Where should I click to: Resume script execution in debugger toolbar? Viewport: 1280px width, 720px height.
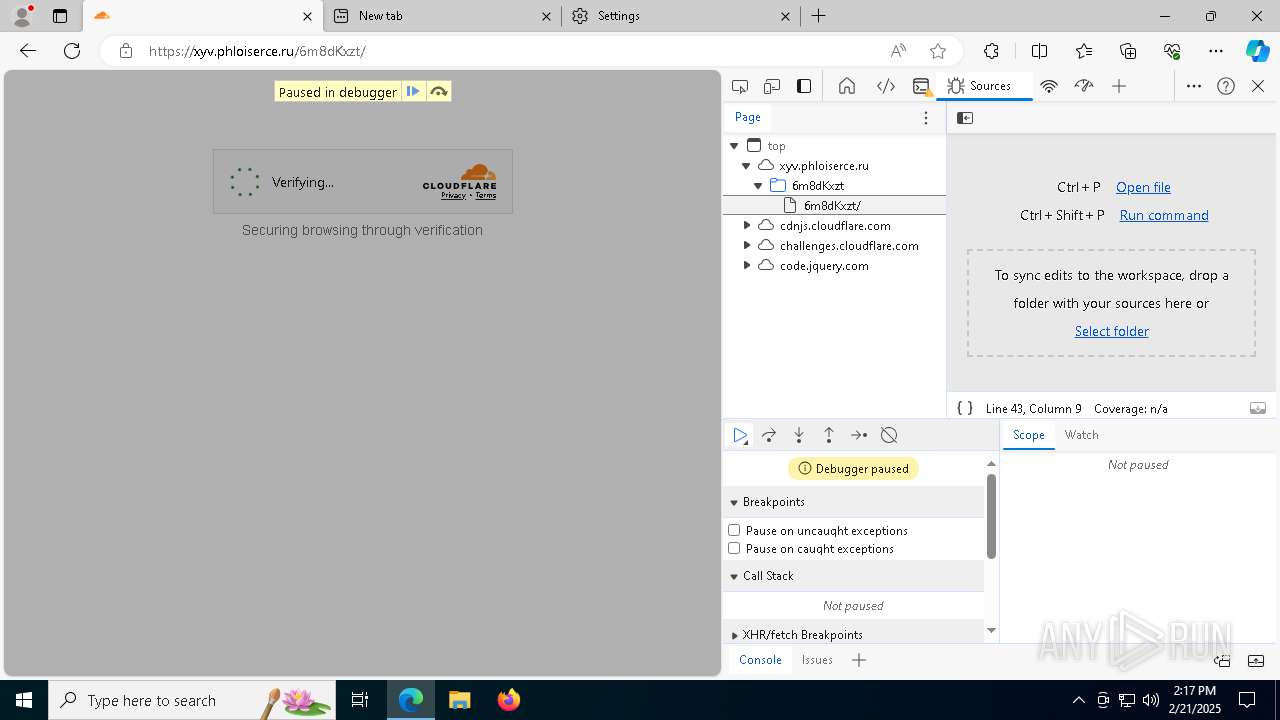click(740, 435)
